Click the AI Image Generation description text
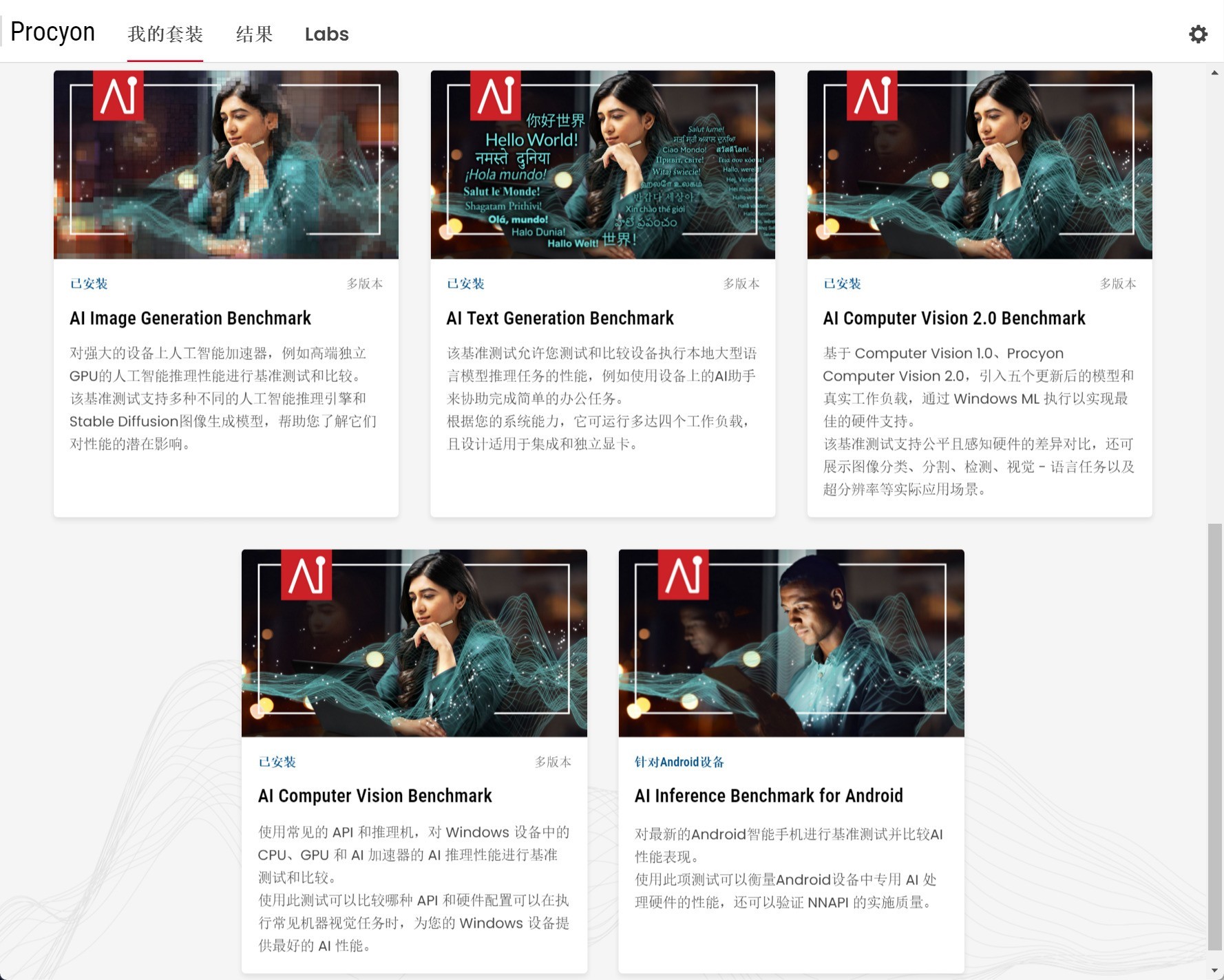Viewport: 1224px width, 980px height. [x=224, y=398]
